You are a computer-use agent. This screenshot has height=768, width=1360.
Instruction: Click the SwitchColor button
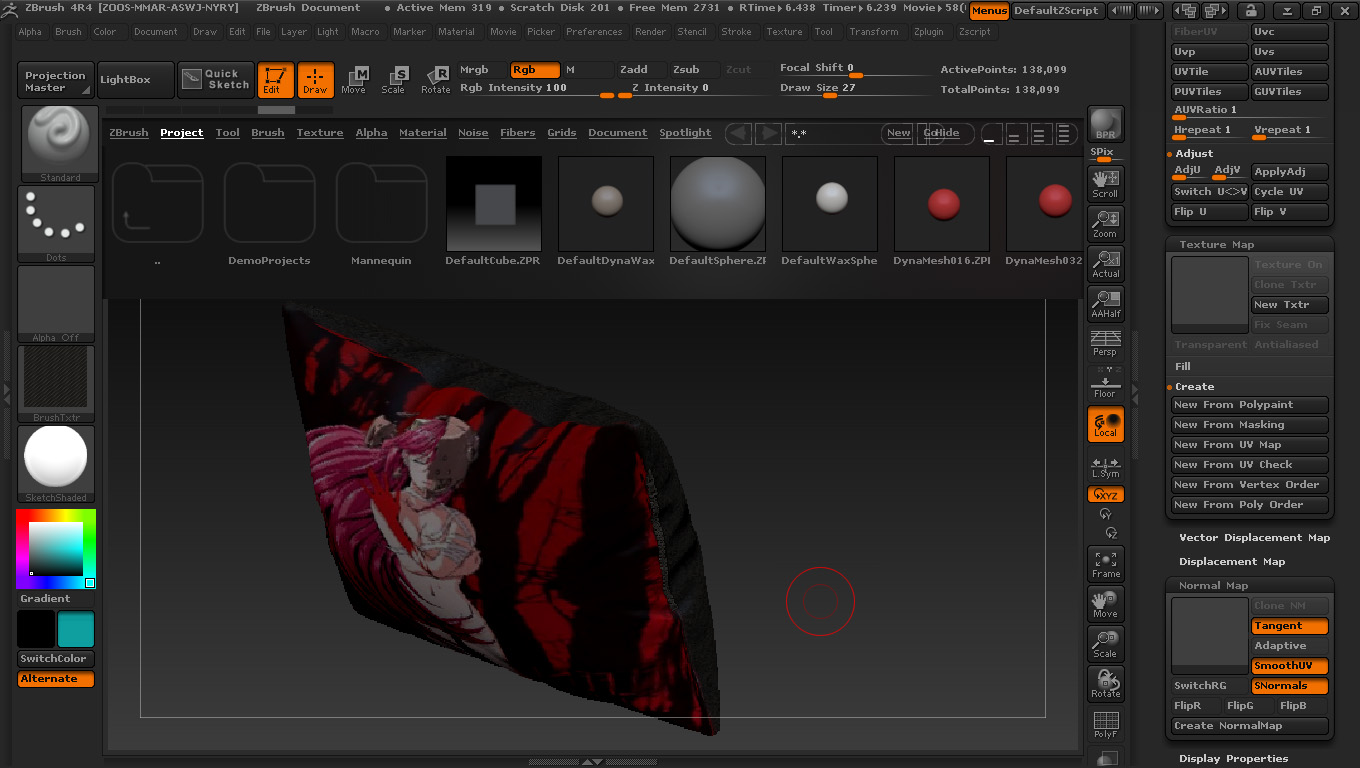click(x=56, y=659)
